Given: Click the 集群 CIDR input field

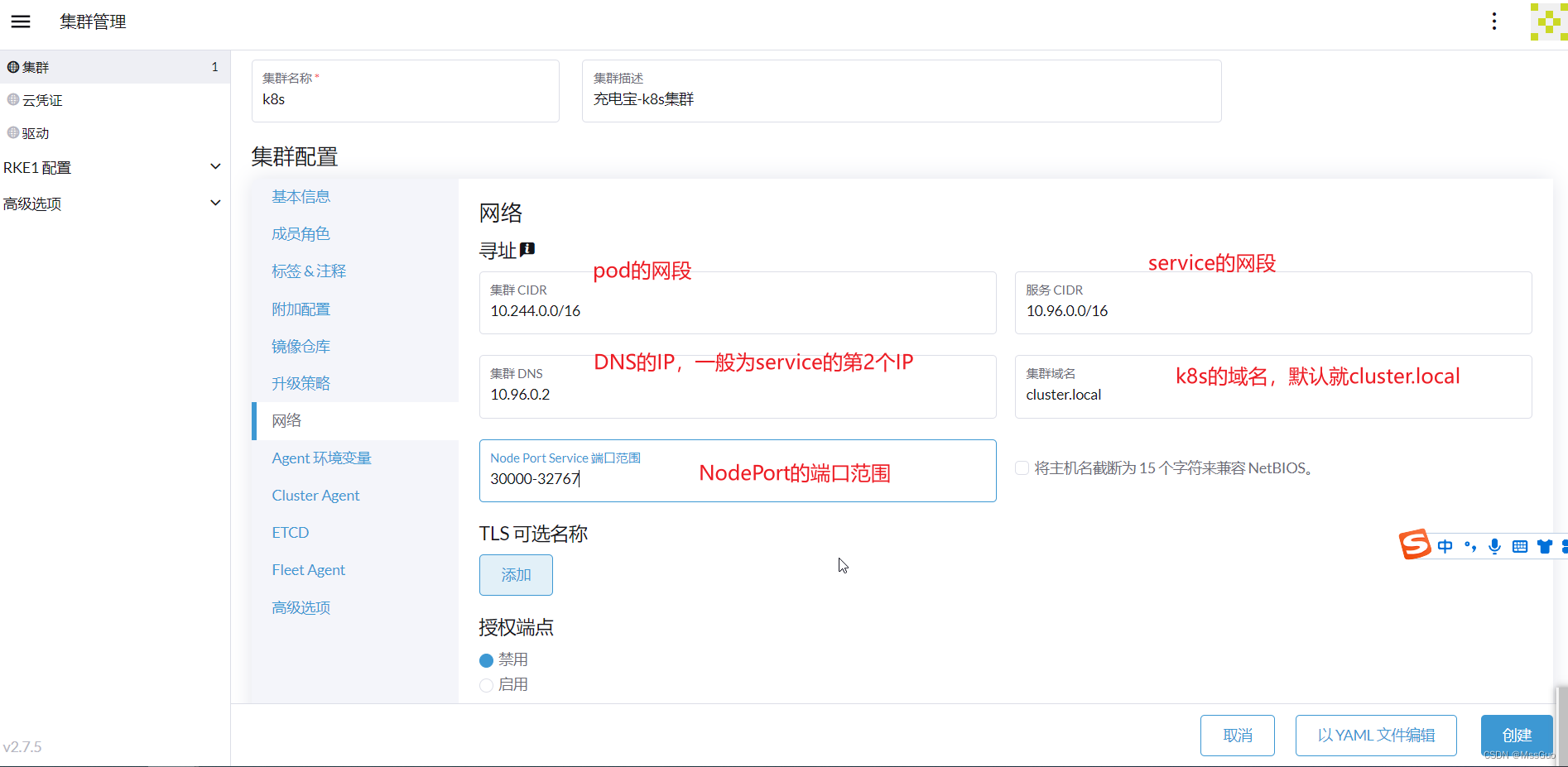Looking at the screenshot, I should click(x=738, y=303).
